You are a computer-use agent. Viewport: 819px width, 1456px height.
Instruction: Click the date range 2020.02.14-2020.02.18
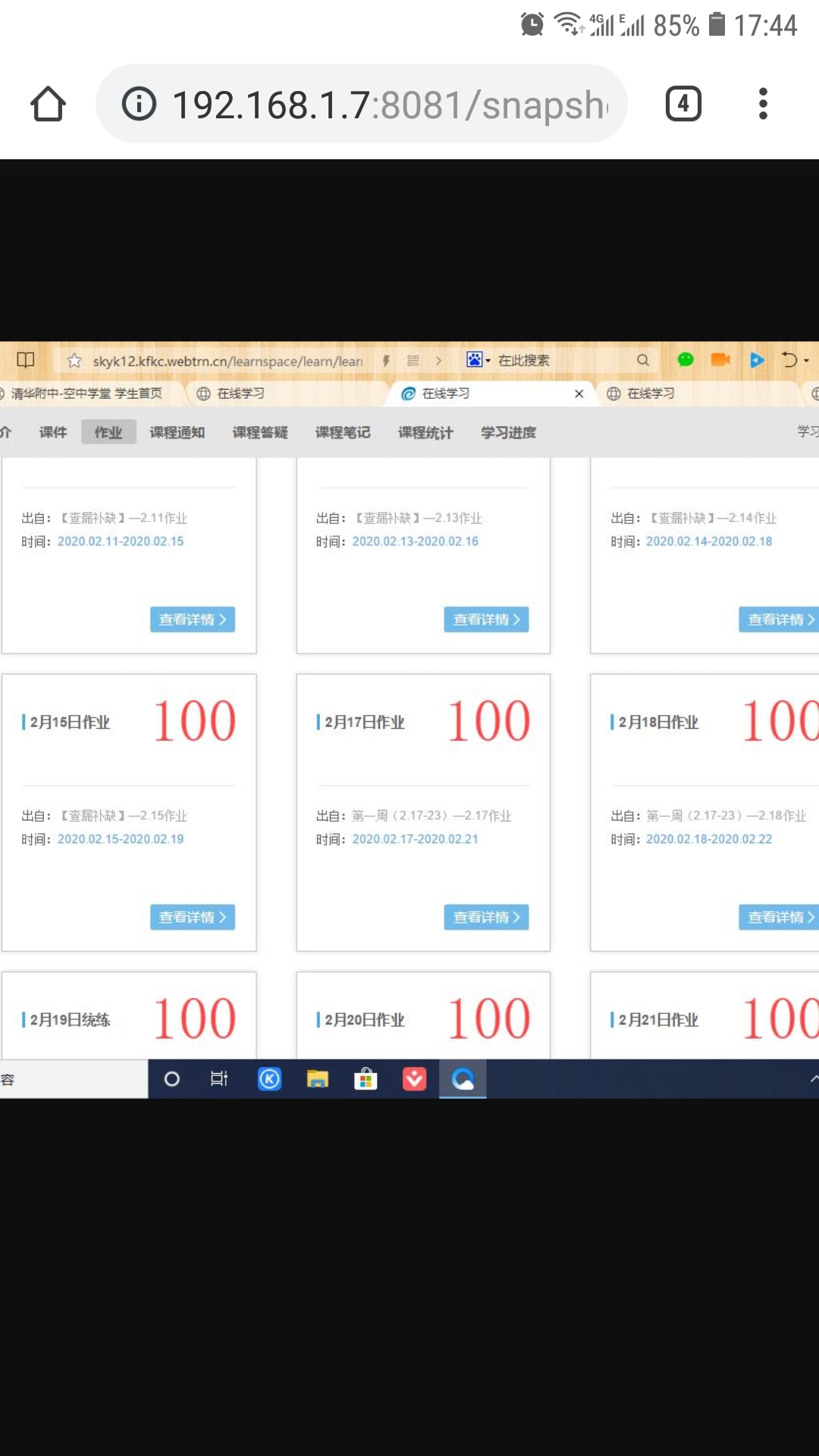tap(709, 541)
